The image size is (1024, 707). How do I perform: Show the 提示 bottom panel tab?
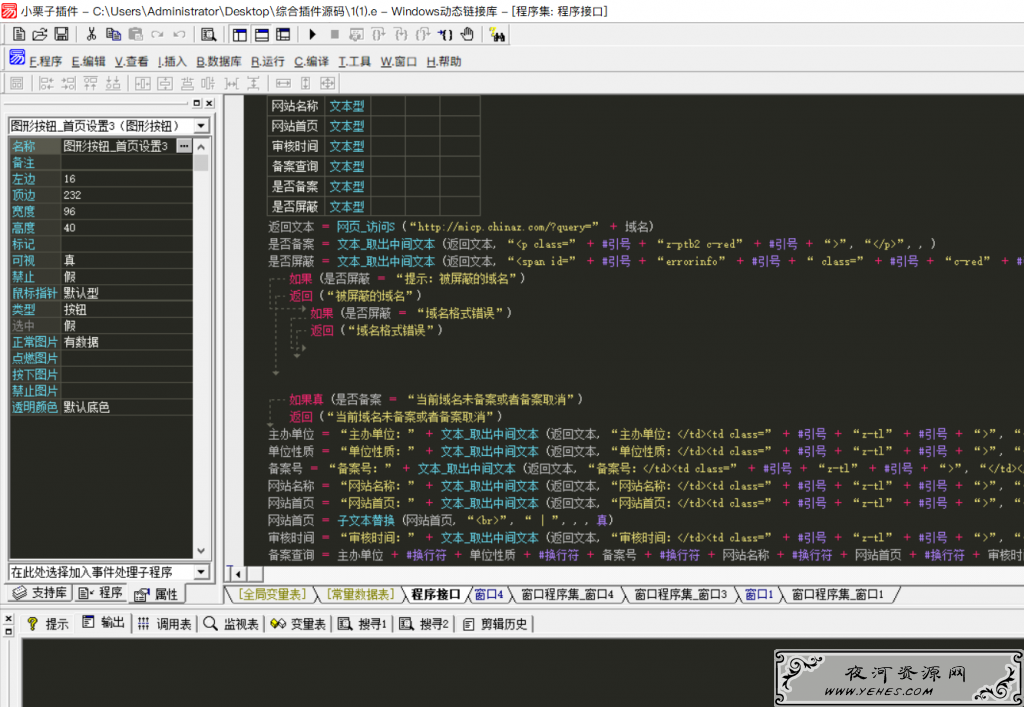pyautogui.click(x=48, y=623)
